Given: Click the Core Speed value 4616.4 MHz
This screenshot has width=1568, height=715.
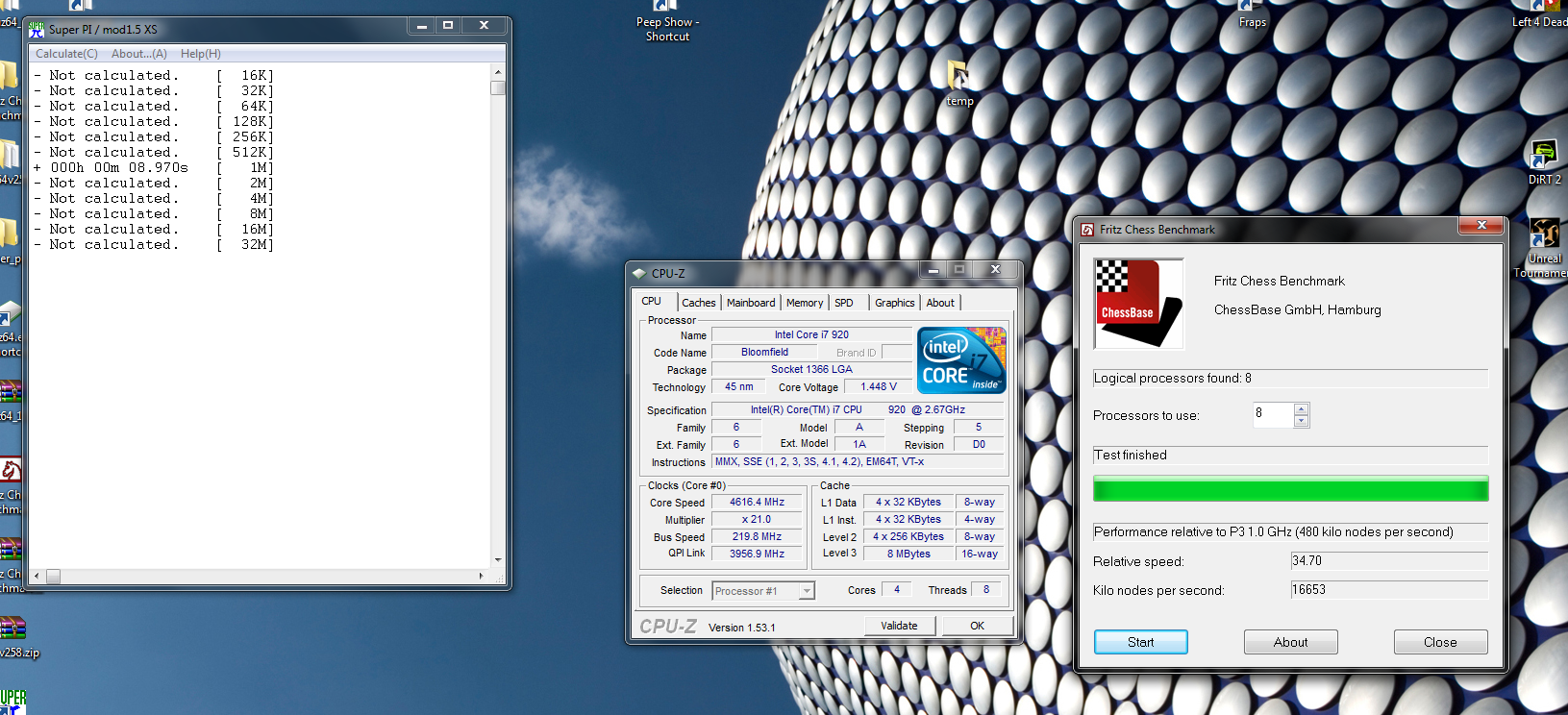Looking at the screenshot, I should 757,503.
